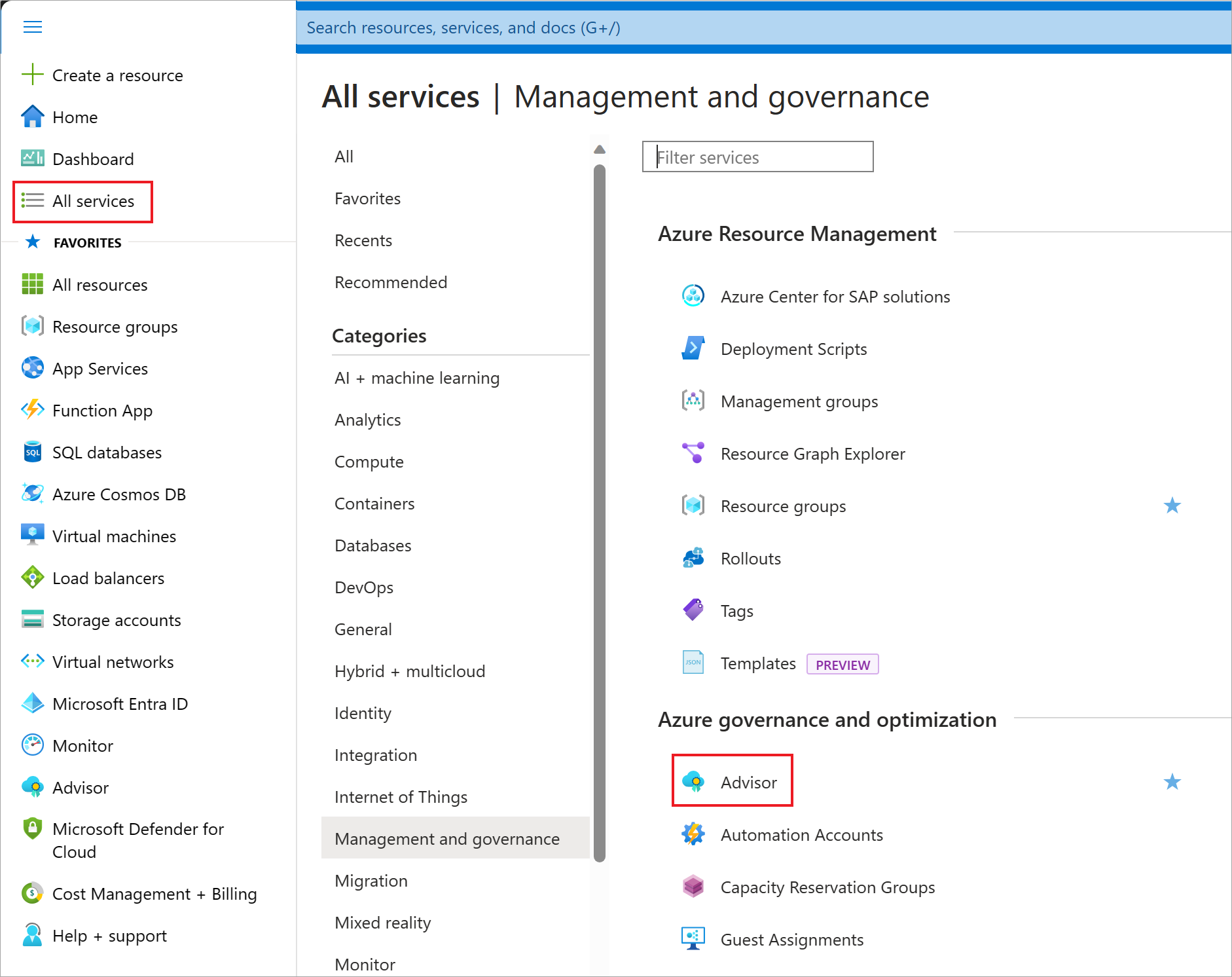Unfavorite Resource groups with its star

point(1172,506)
